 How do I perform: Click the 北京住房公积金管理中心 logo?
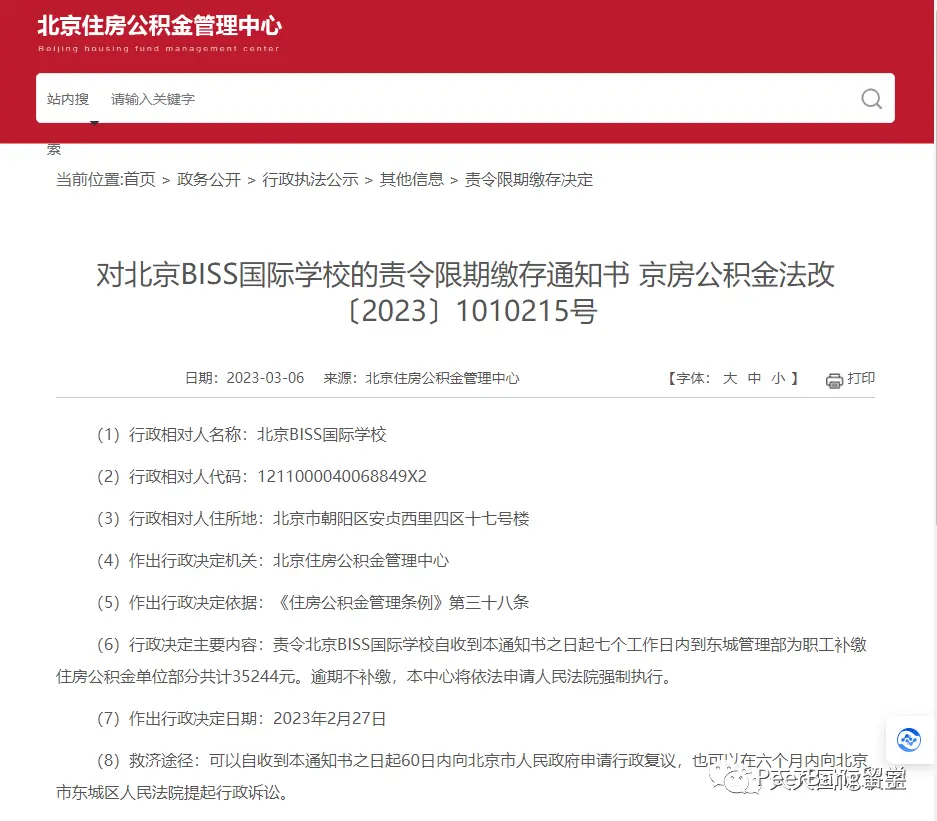pos(160,26)
